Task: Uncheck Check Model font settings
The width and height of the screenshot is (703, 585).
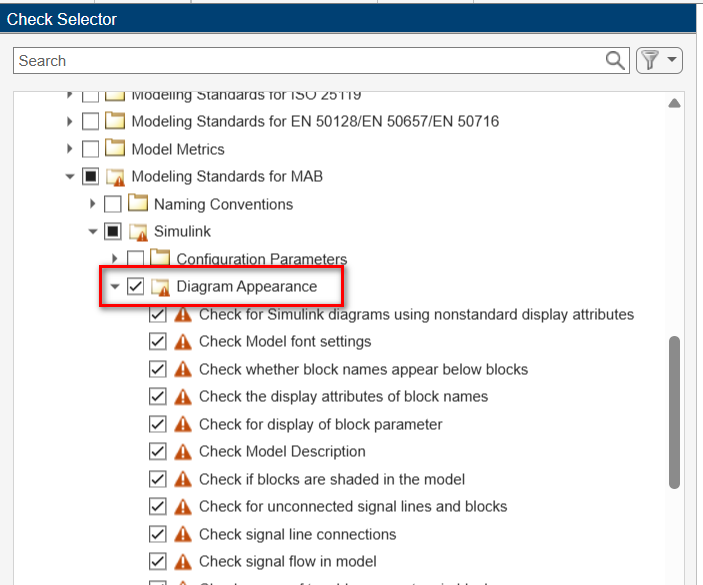Action: coord(157,342)
